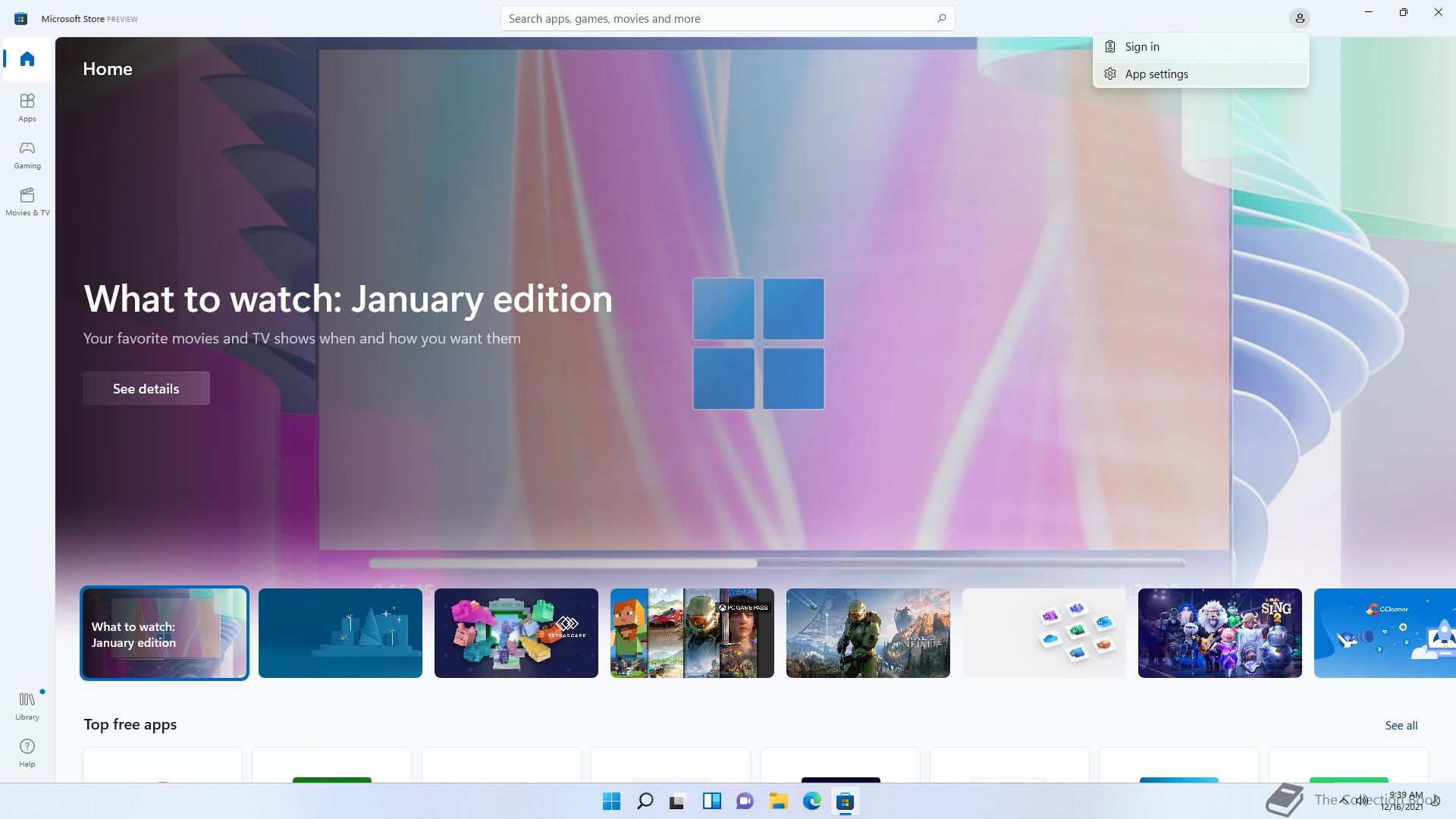This screenshot has width=1456, height=819.
Task: Open Chat from taskbar
Action: (745, 802)
